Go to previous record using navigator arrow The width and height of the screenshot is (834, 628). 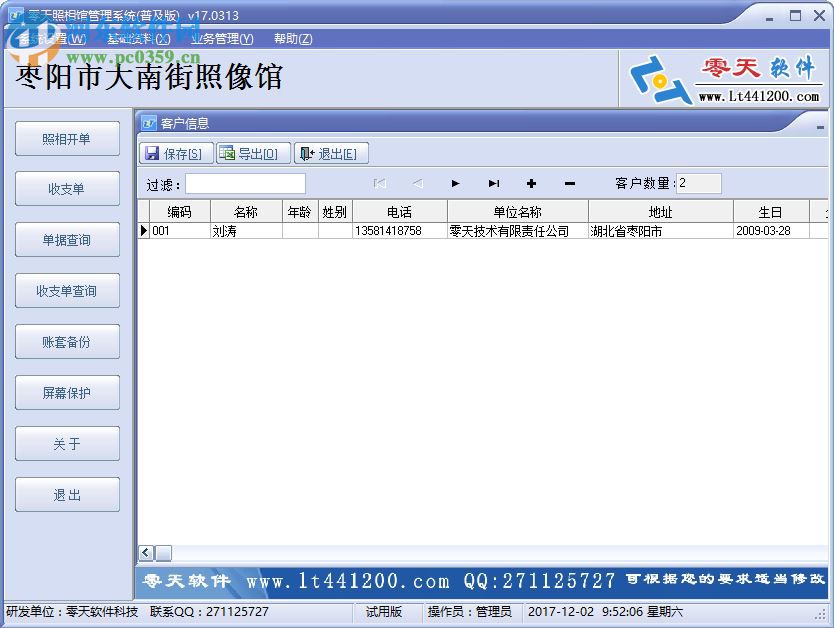pyautogui.click(x=417, y=184)
